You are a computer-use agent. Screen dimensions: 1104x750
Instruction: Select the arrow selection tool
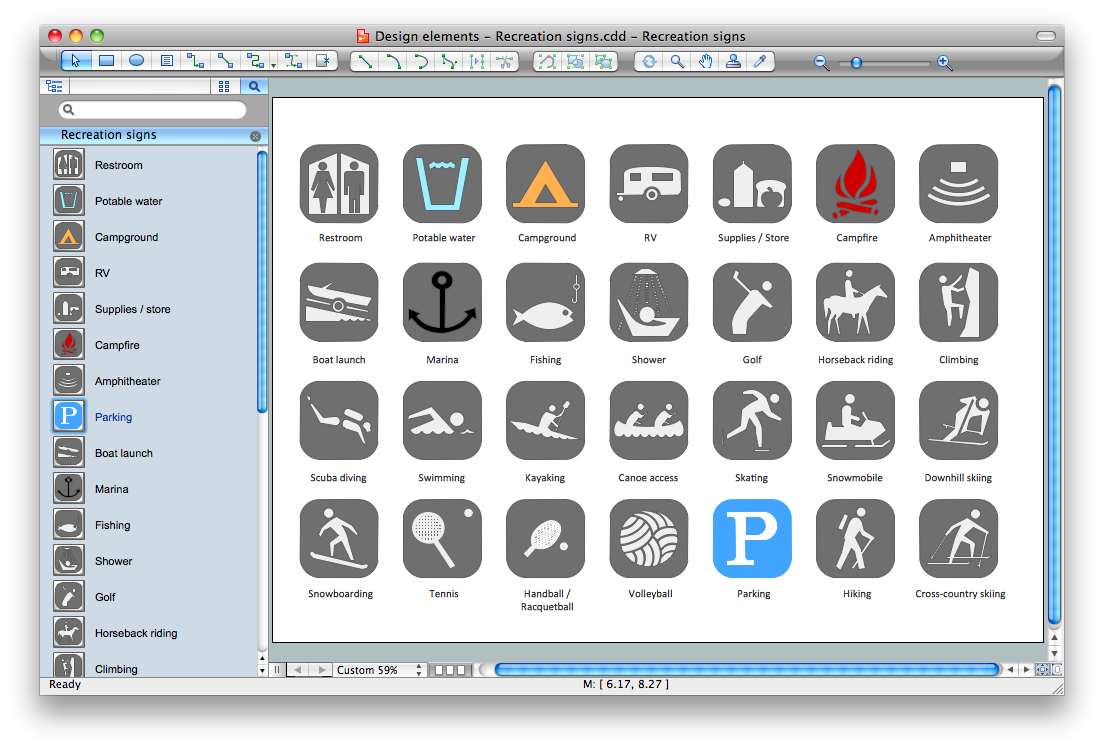pos(75,60)
